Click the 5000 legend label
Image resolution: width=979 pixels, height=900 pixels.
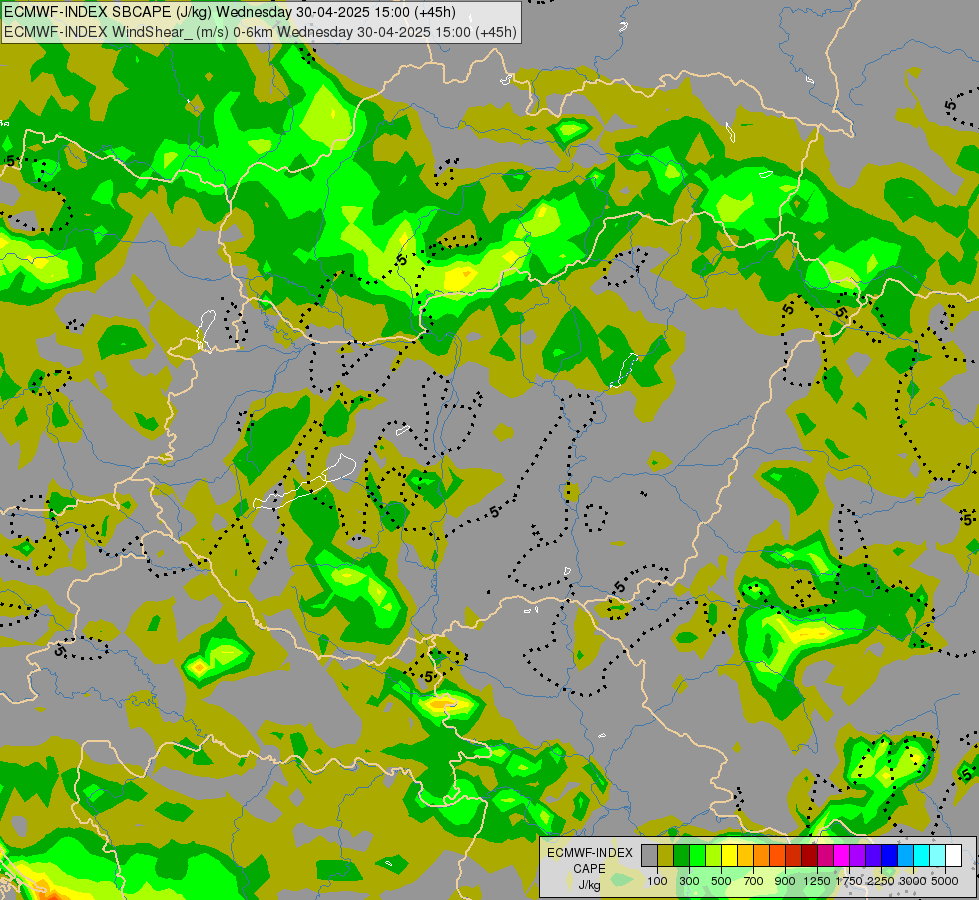click(x=945, y=881)
